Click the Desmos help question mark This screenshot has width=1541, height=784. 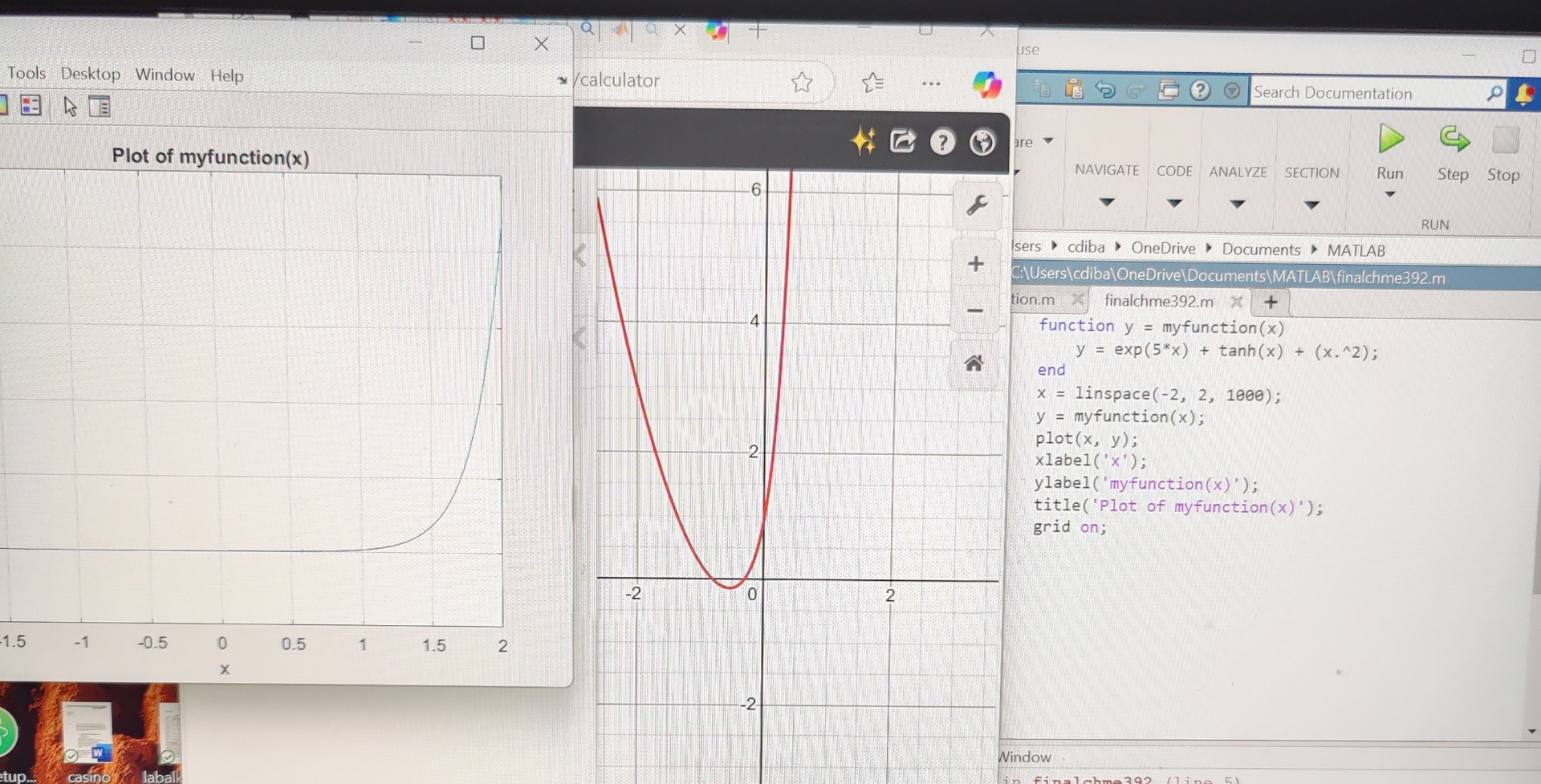[942, 143]
